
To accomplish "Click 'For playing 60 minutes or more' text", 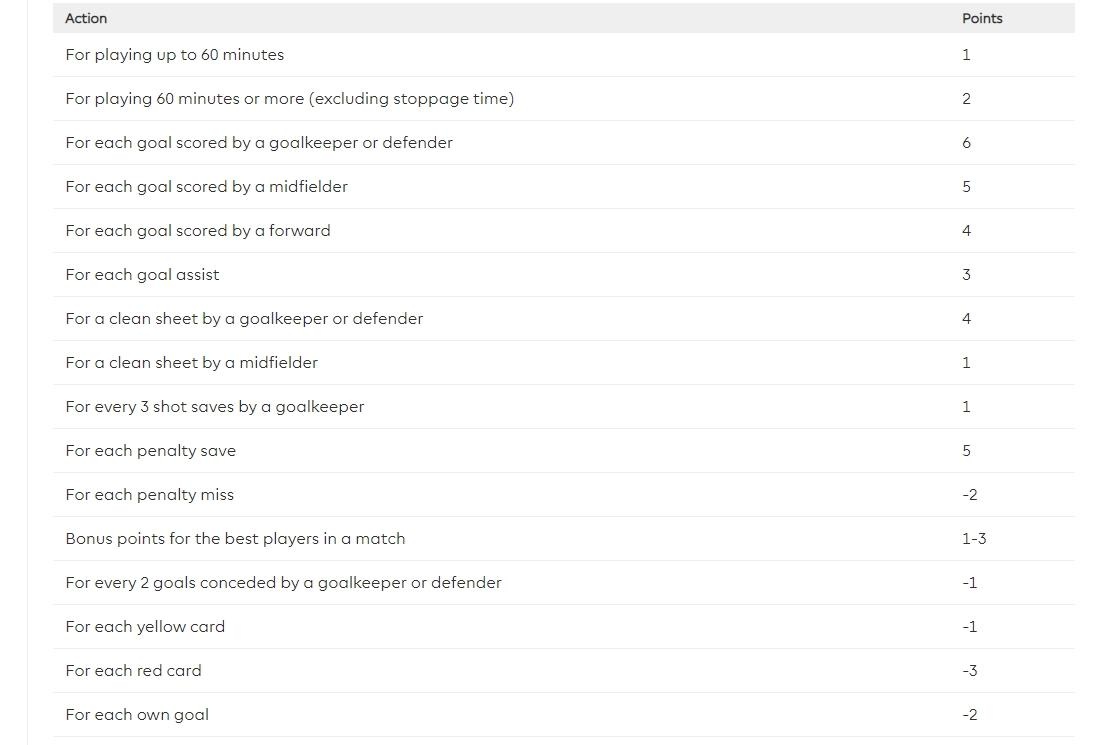I will click(289, 99).
